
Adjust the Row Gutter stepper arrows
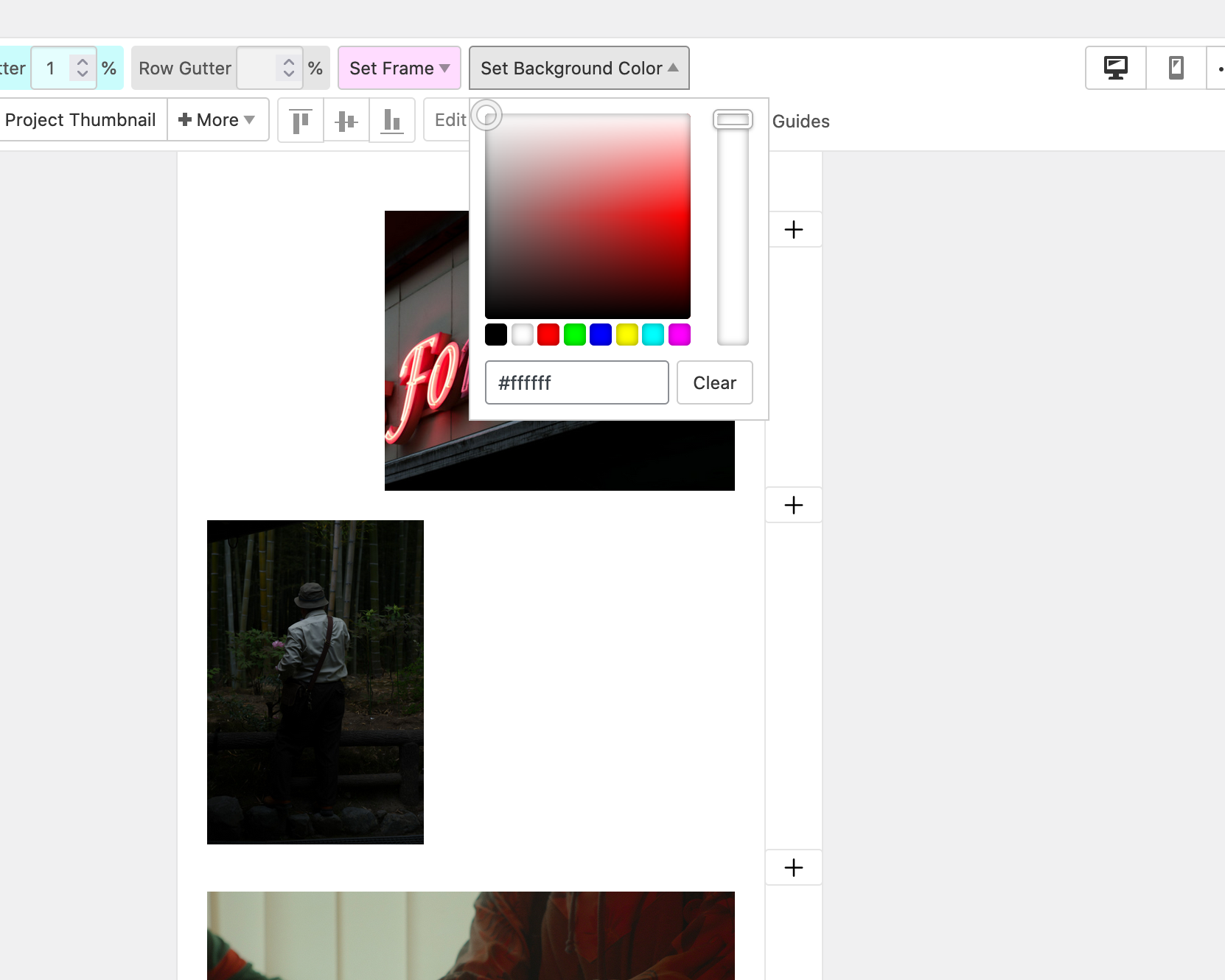pos(289,69)
